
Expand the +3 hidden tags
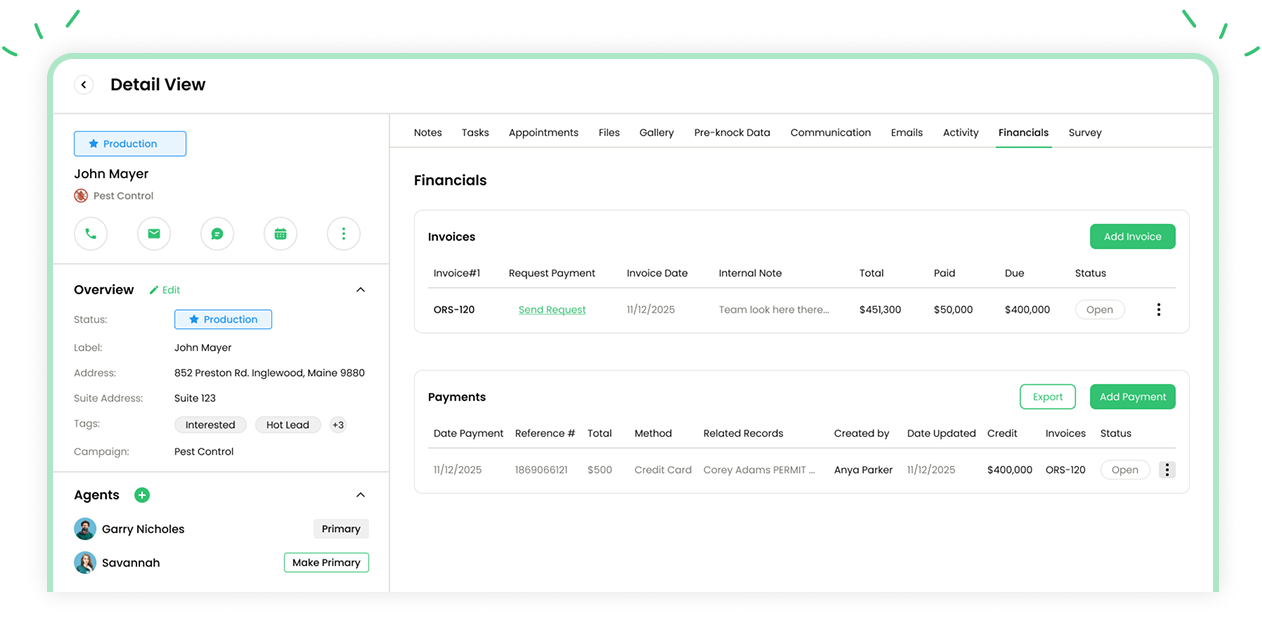point(338,425)
